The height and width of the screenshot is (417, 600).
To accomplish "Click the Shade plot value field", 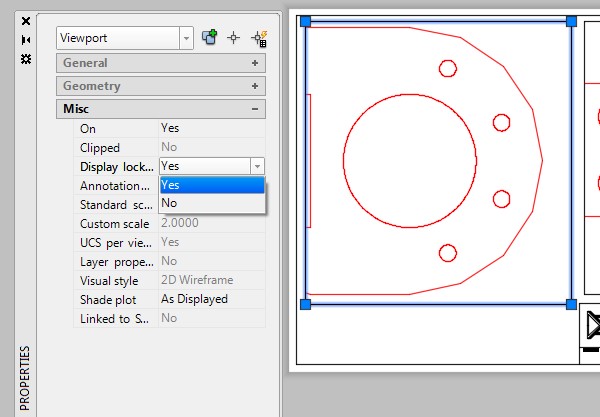I will click(x=211, y=299).
